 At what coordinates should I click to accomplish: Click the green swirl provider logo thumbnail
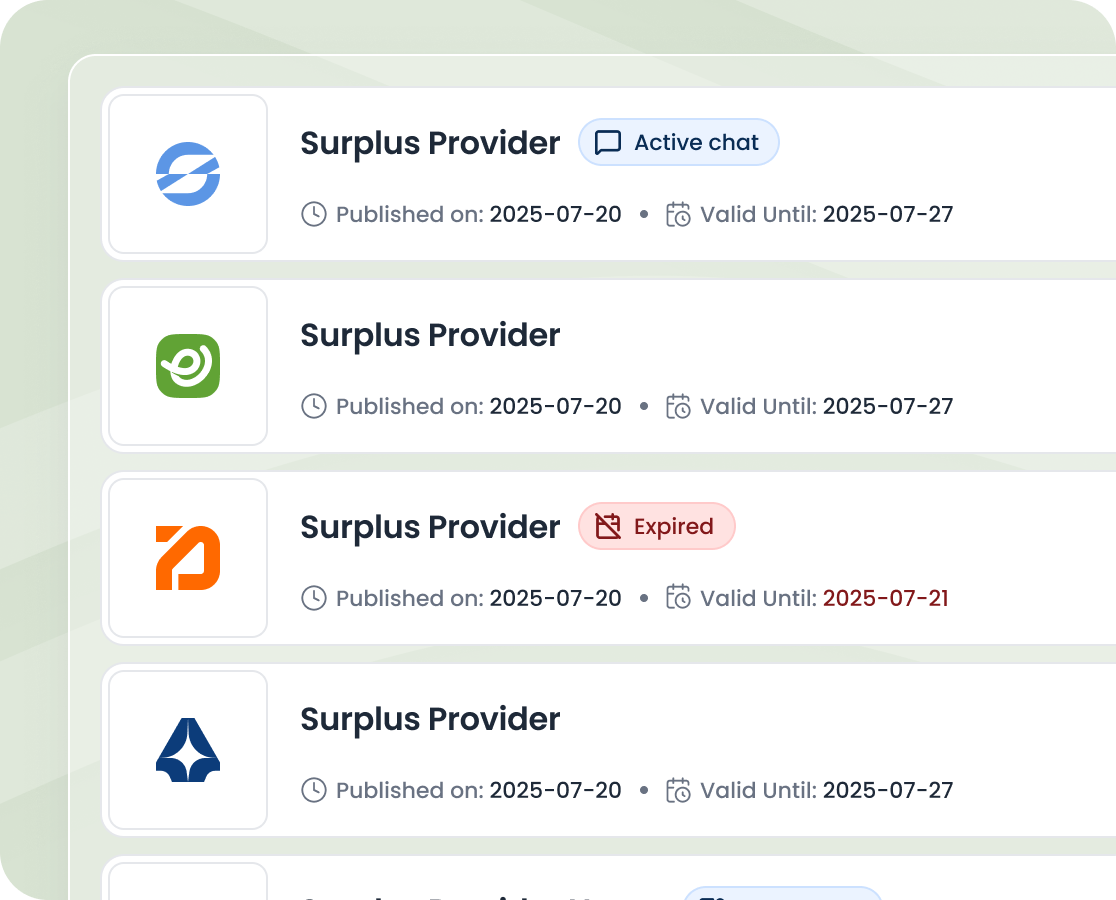pos(188,366)
